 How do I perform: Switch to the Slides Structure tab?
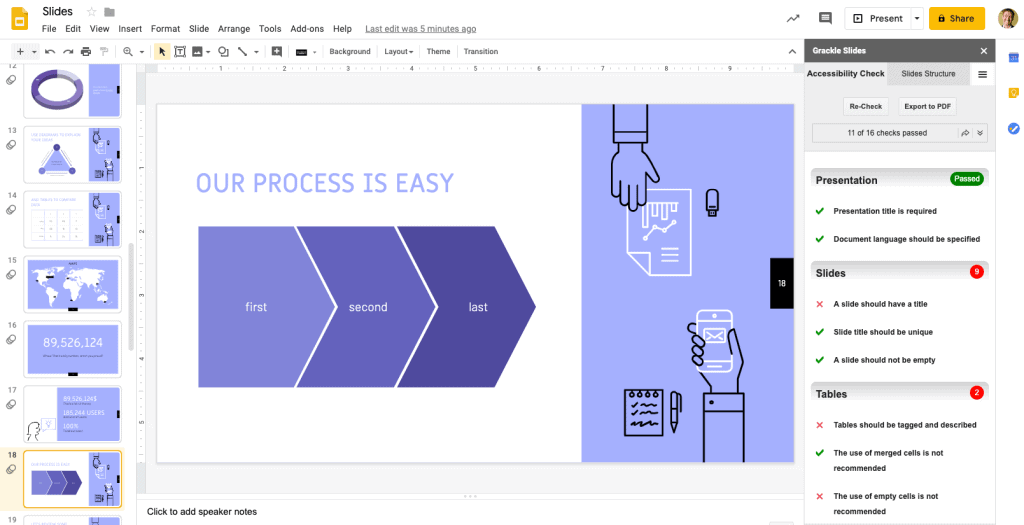coord(928,74)
